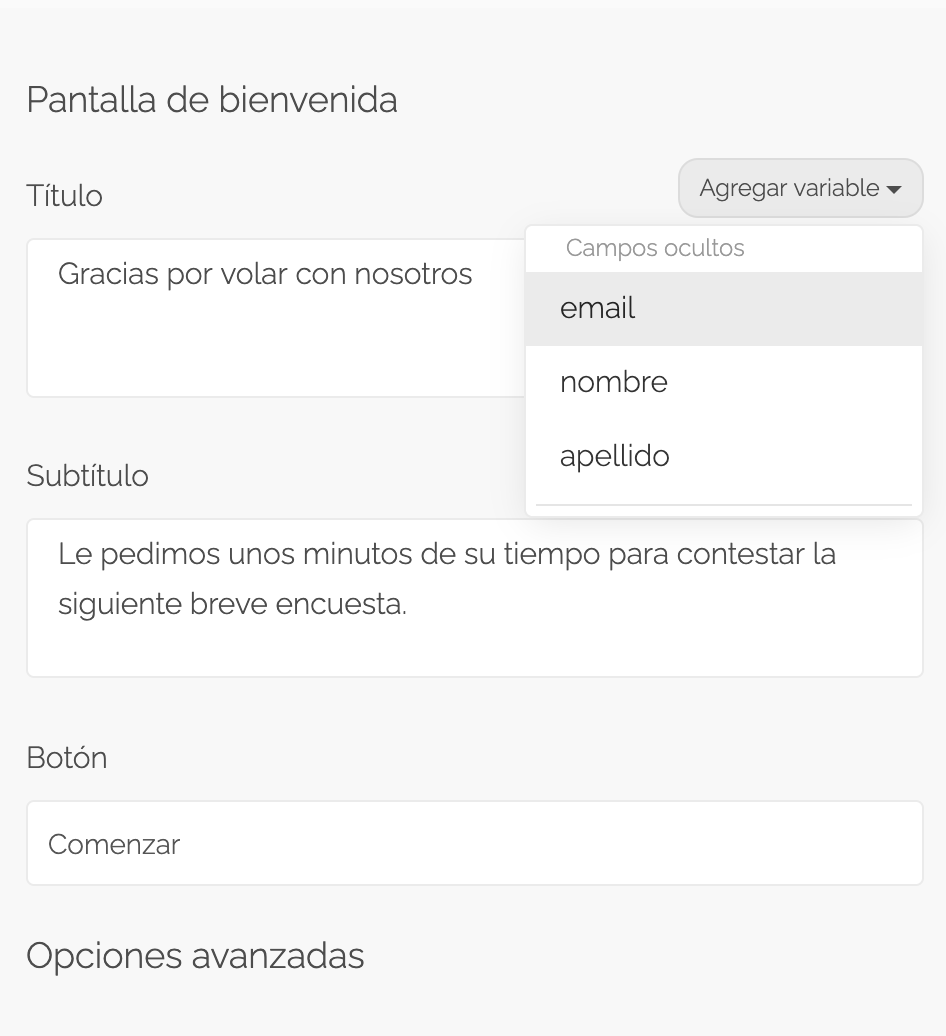Place cursor after siguiente breve encuesta
This screenshot has width=946, height=1036.
coord(408,604)
